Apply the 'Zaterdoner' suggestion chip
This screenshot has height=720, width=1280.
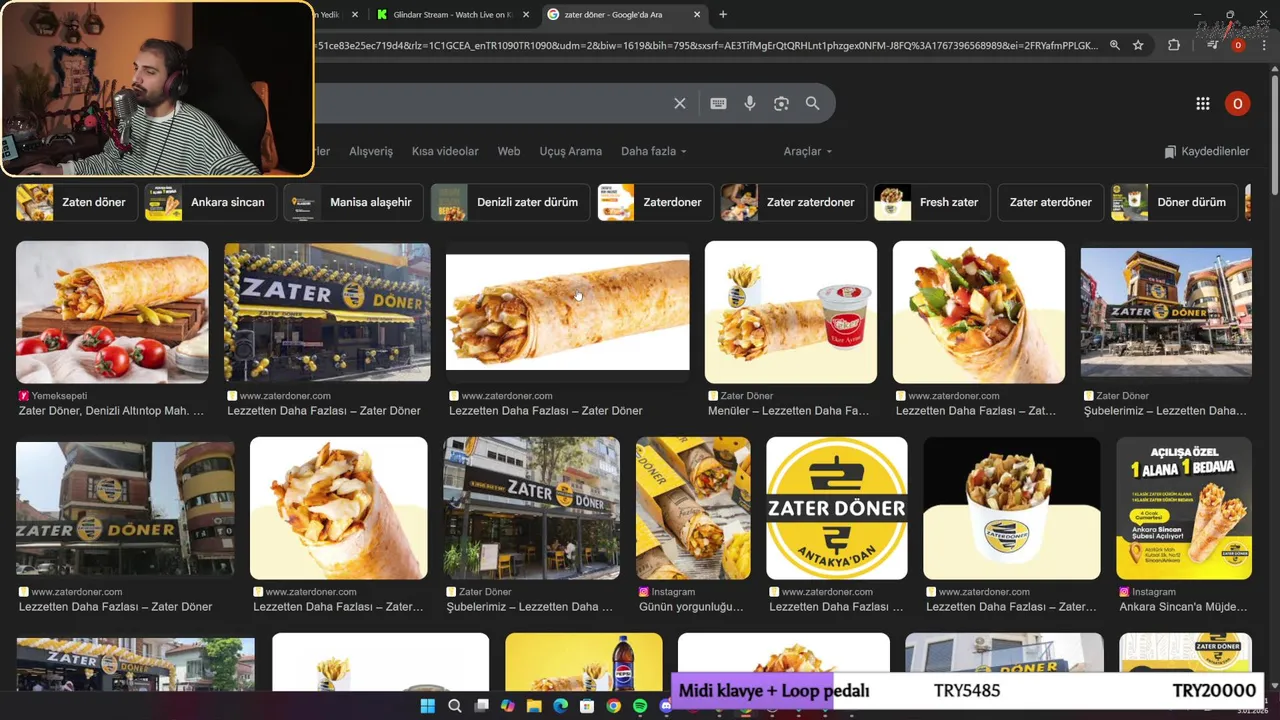point(655,202)
